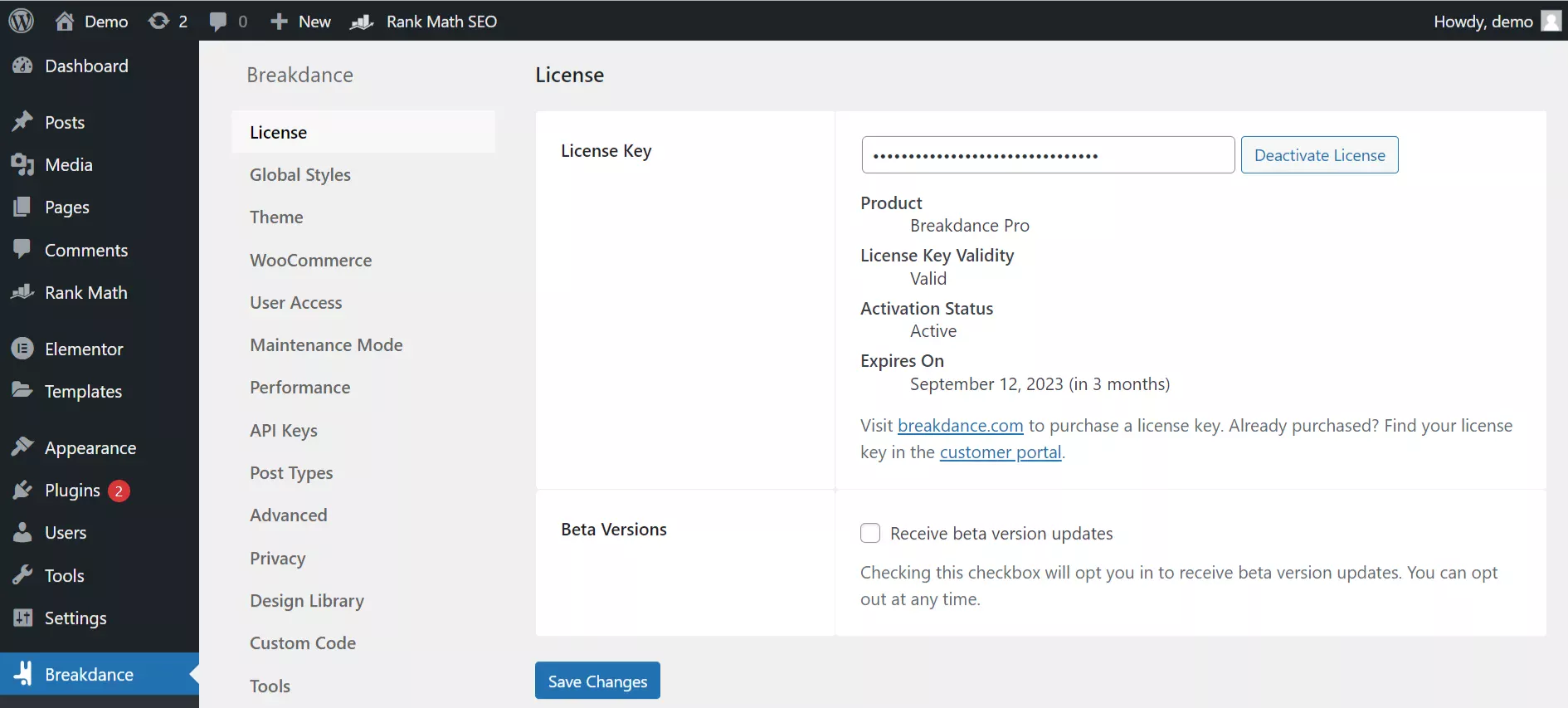This screenshot has height=708, width=1568.
Task: Follow the customer portal link
Action: click(1000, 452)
